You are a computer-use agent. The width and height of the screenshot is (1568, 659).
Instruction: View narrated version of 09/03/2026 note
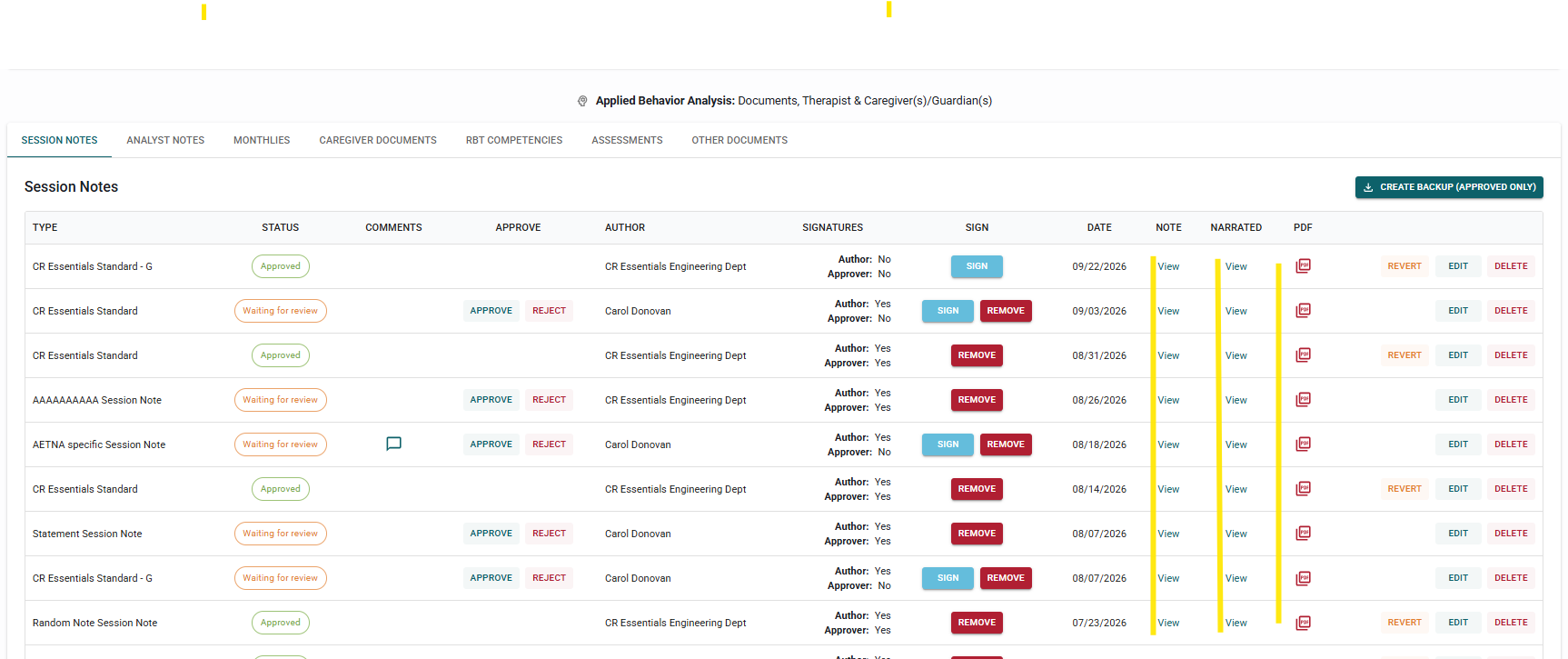(1236, 311)
